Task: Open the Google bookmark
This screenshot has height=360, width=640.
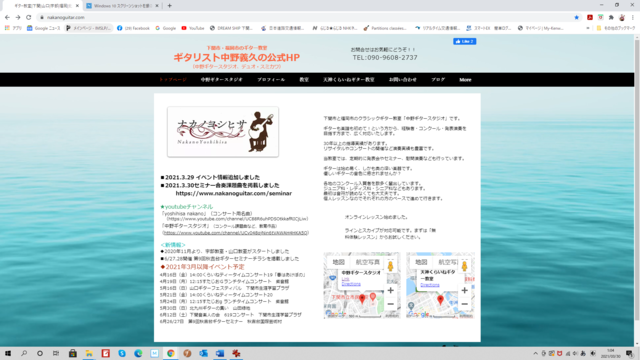Action: (x=165, y=28)
